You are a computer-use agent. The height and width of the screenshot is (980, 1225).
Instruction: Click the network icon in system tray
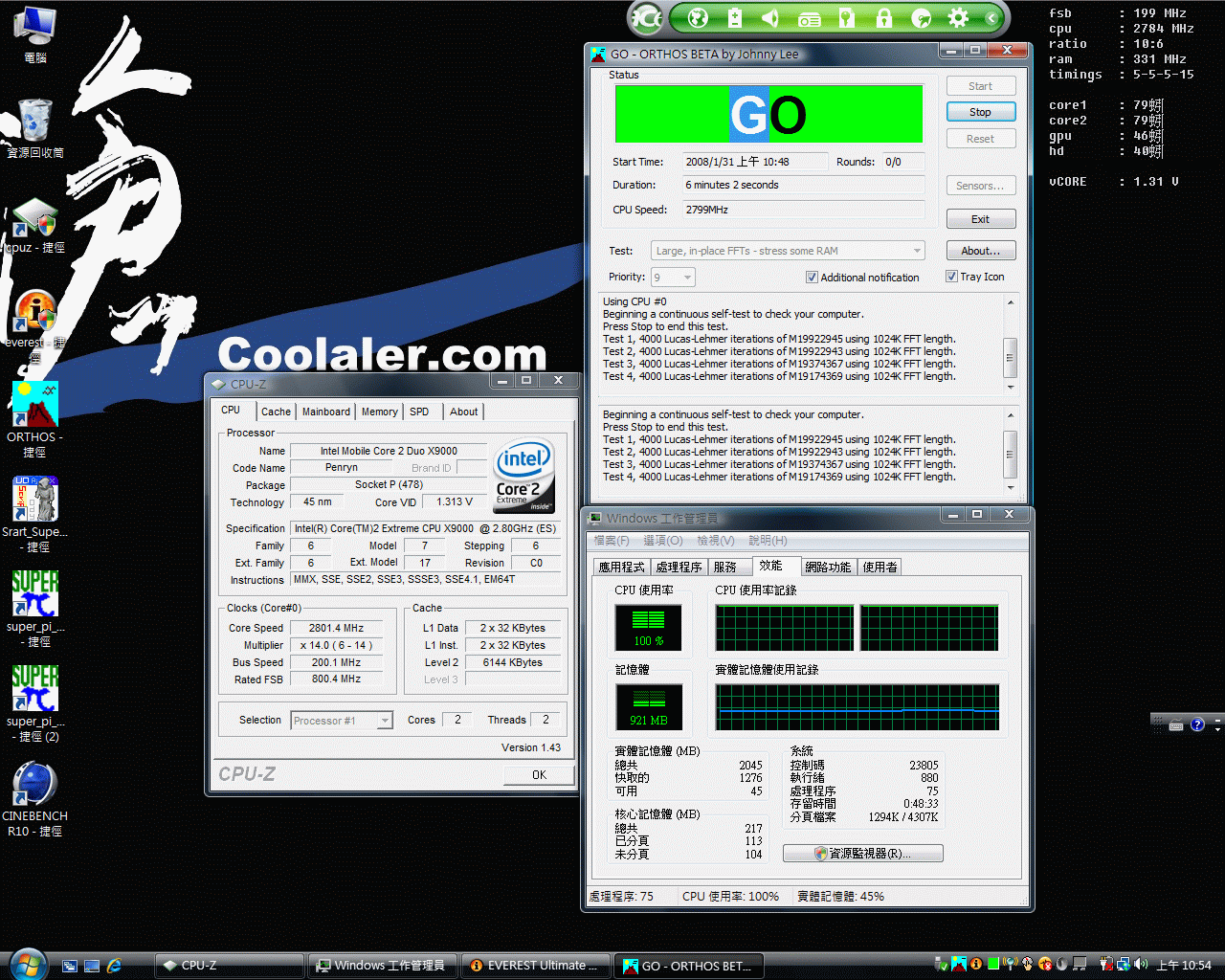[1124, 965]
